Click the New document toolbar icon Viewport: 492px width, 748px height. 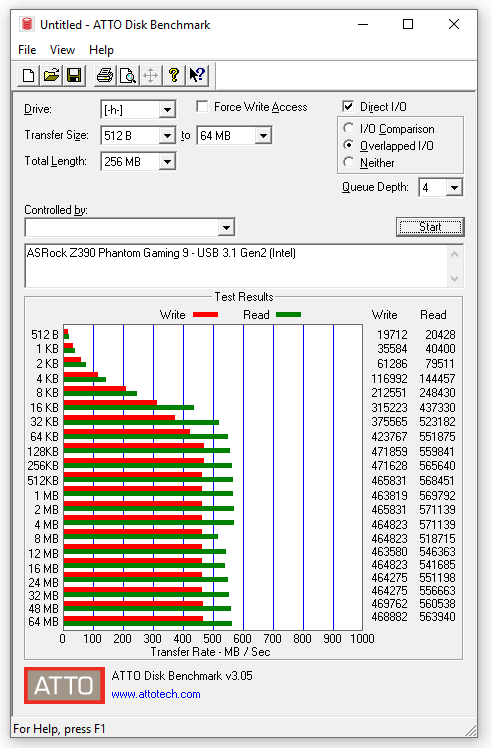click(x=29, y=75)
